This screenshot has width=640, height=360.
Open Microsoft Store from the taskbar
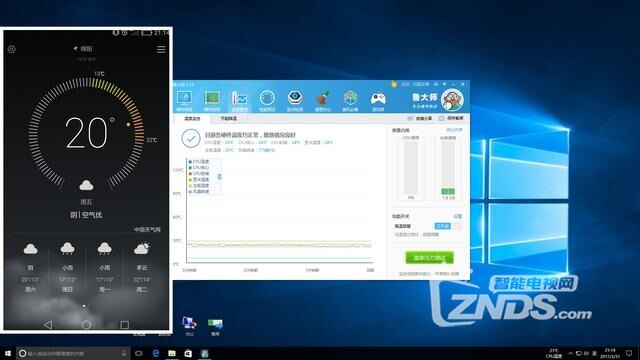tap(188, 353)
